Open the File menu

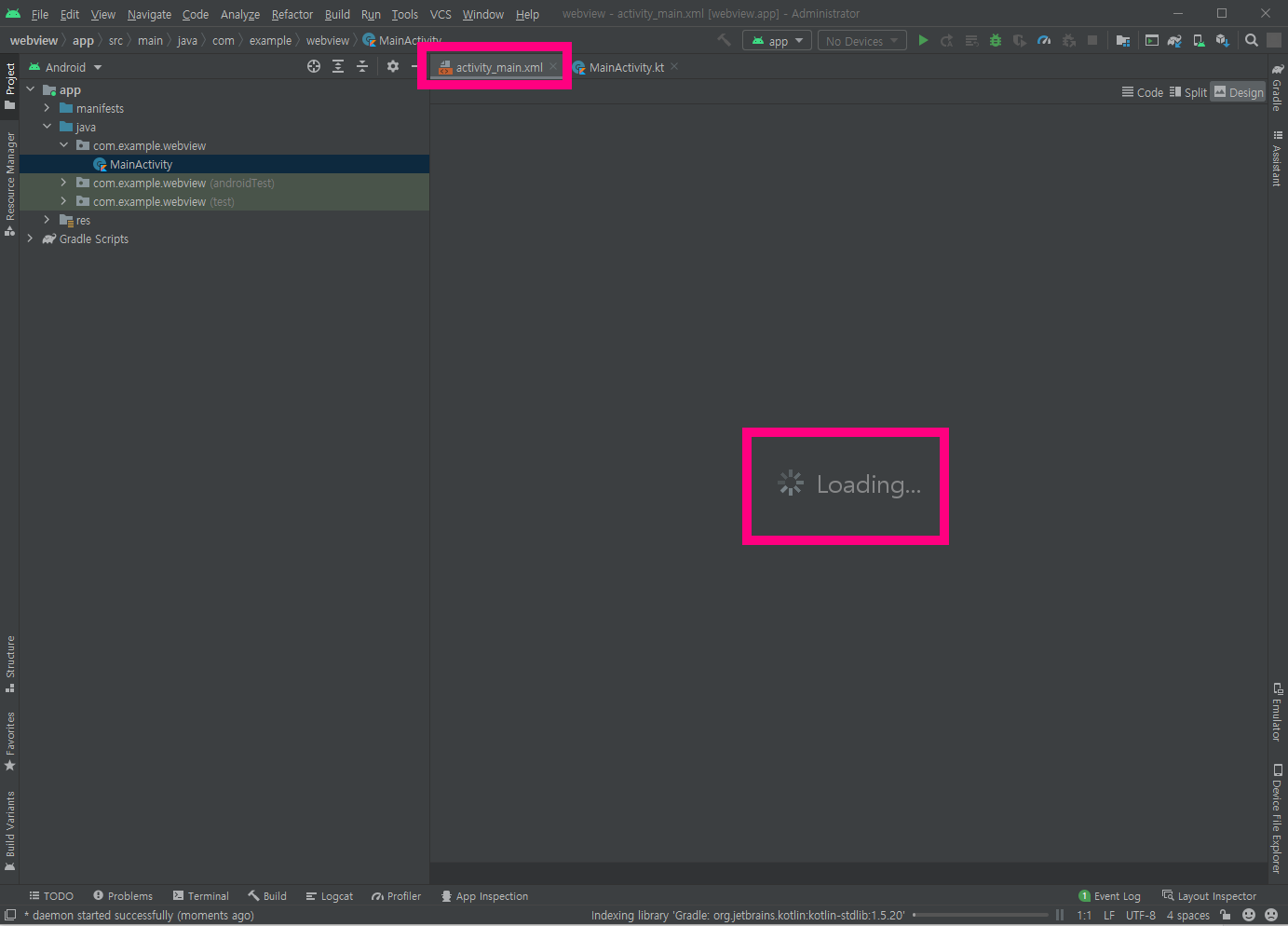(x=40, y=14)
